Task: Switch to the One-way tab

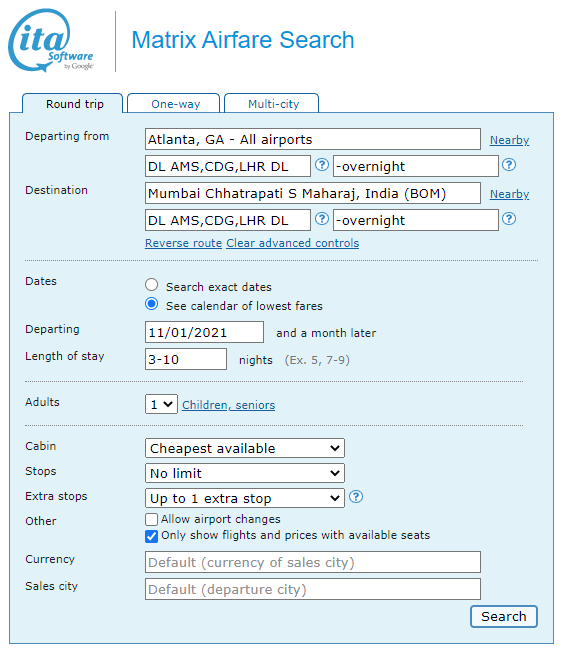Action: 174,104
